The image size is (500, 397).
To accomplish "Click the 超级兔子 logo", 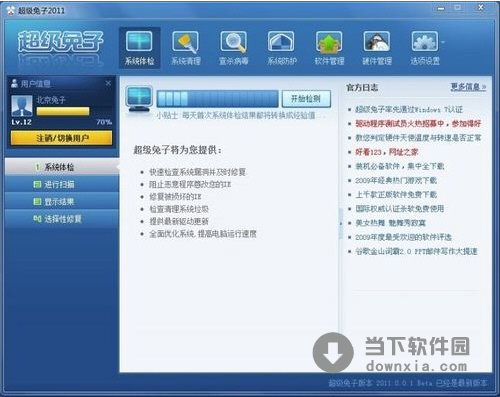I will coord(61,42).
